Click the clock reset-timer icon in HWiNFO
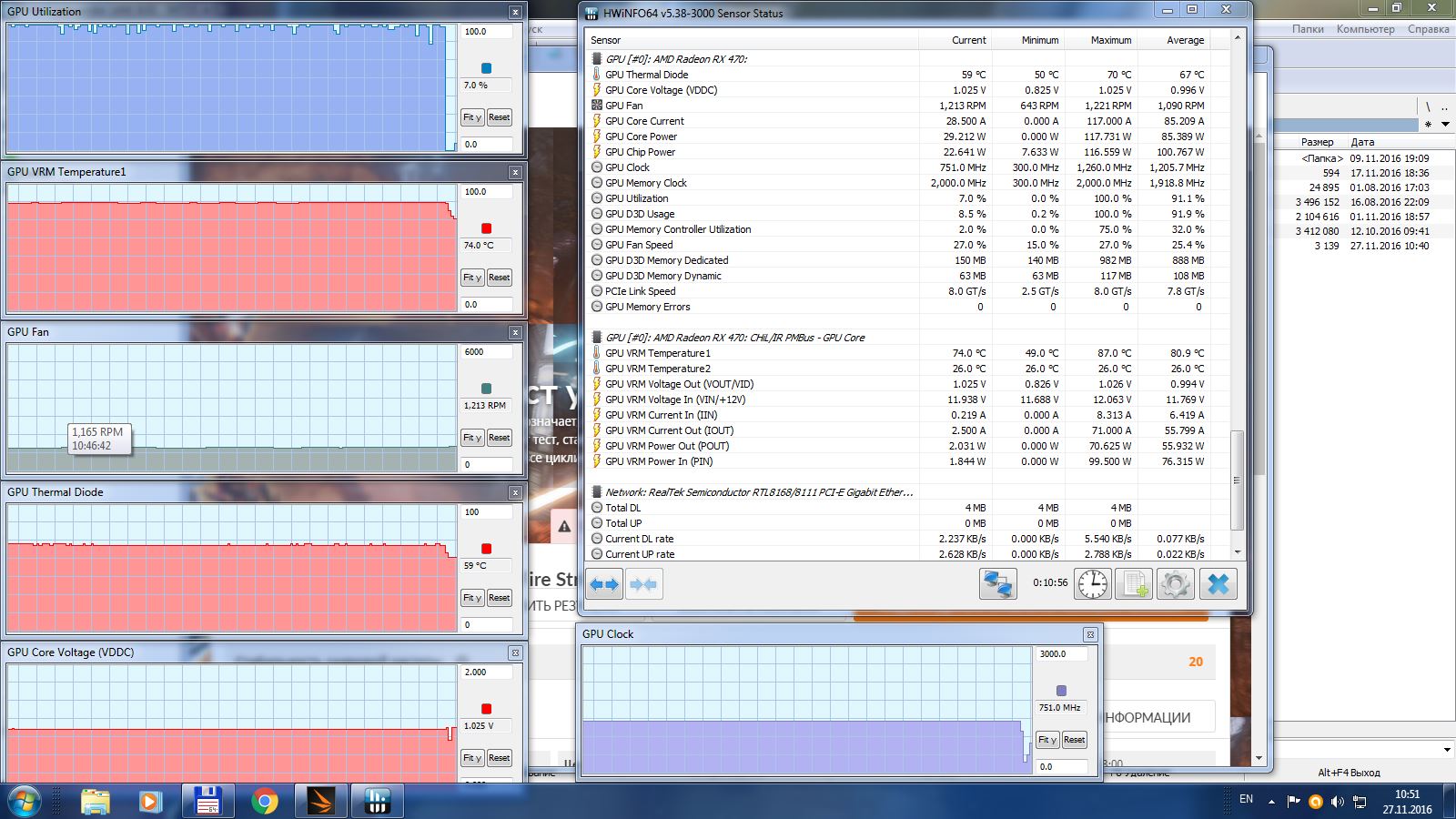 coord(1093,584)
